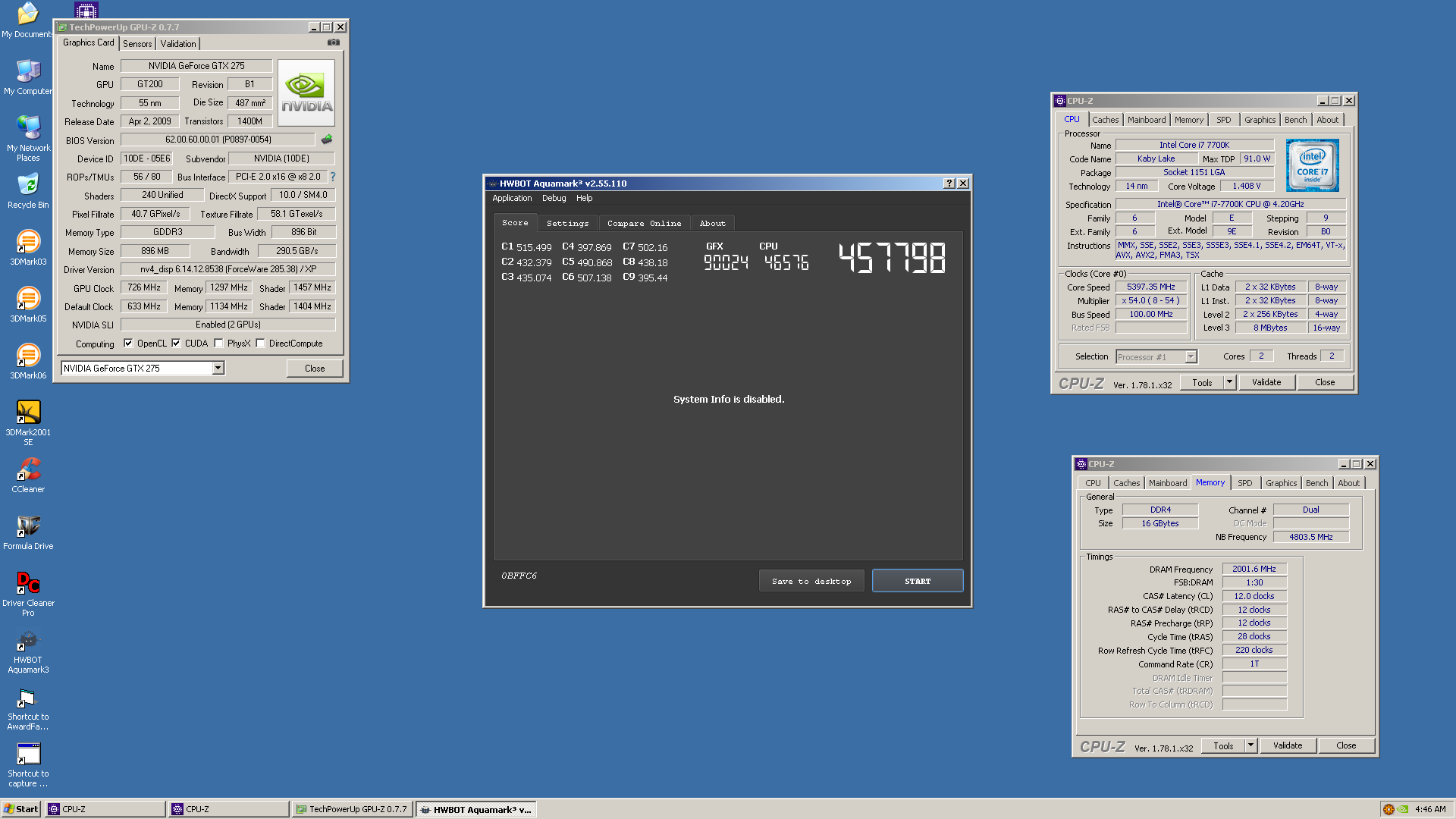This screenshot has height=819, width=1456.
Task: Open the My Computer desktop icon
Action: click(28, 77)
